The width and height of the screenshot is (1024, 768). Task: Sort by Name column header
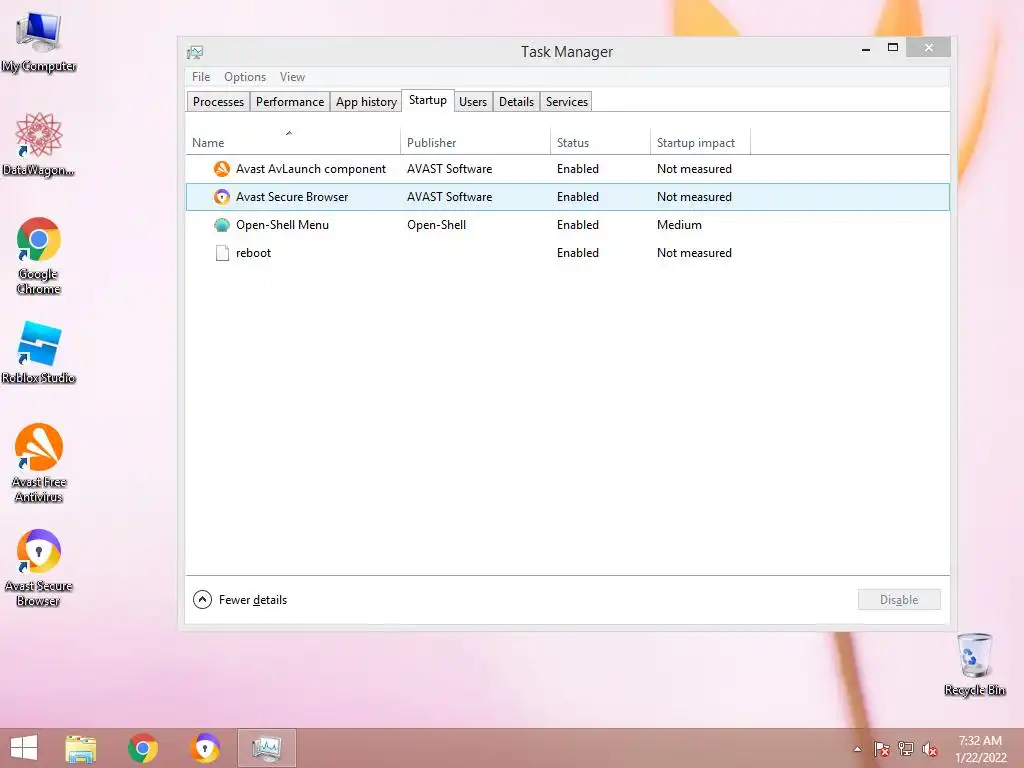click(293, 142)
